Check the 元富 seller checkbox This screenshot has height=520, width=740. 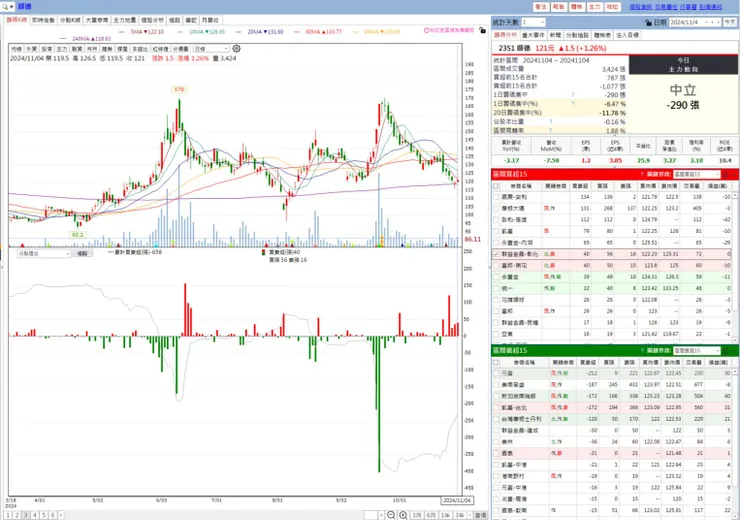[x=496, y=373]
